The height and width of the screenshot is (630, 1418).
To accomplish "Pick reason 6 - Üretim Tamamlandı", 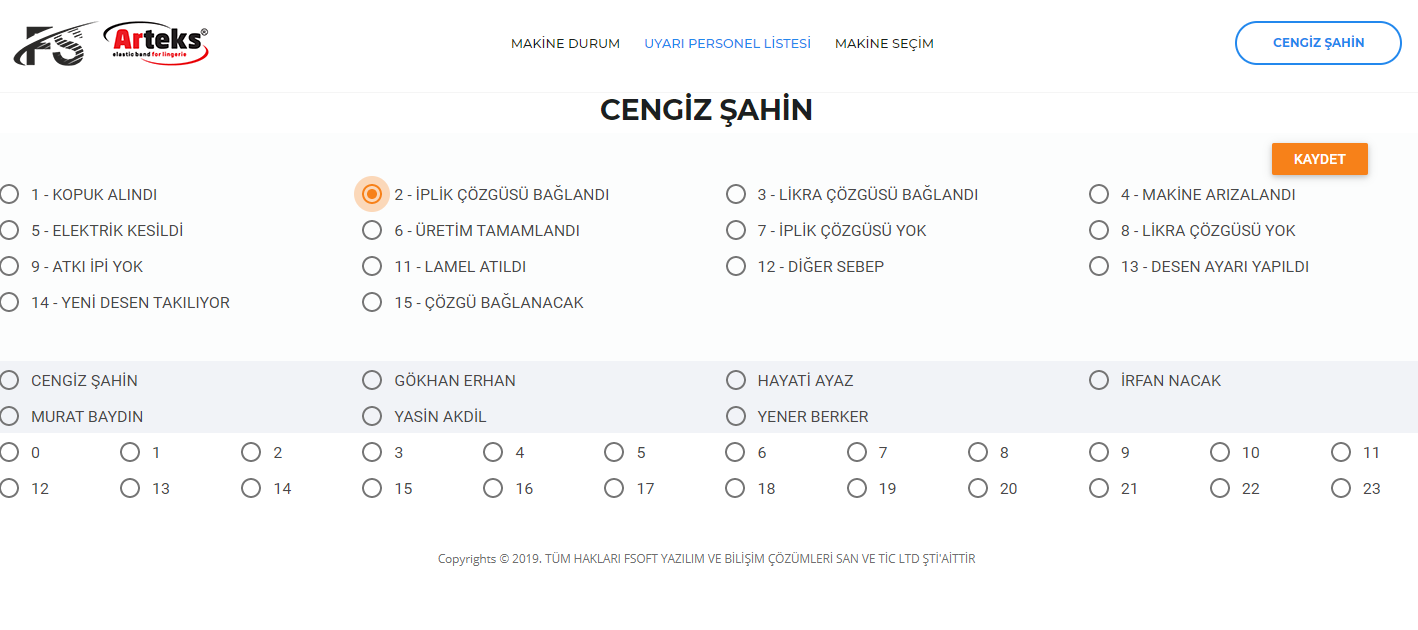I will tap(372, 231).
